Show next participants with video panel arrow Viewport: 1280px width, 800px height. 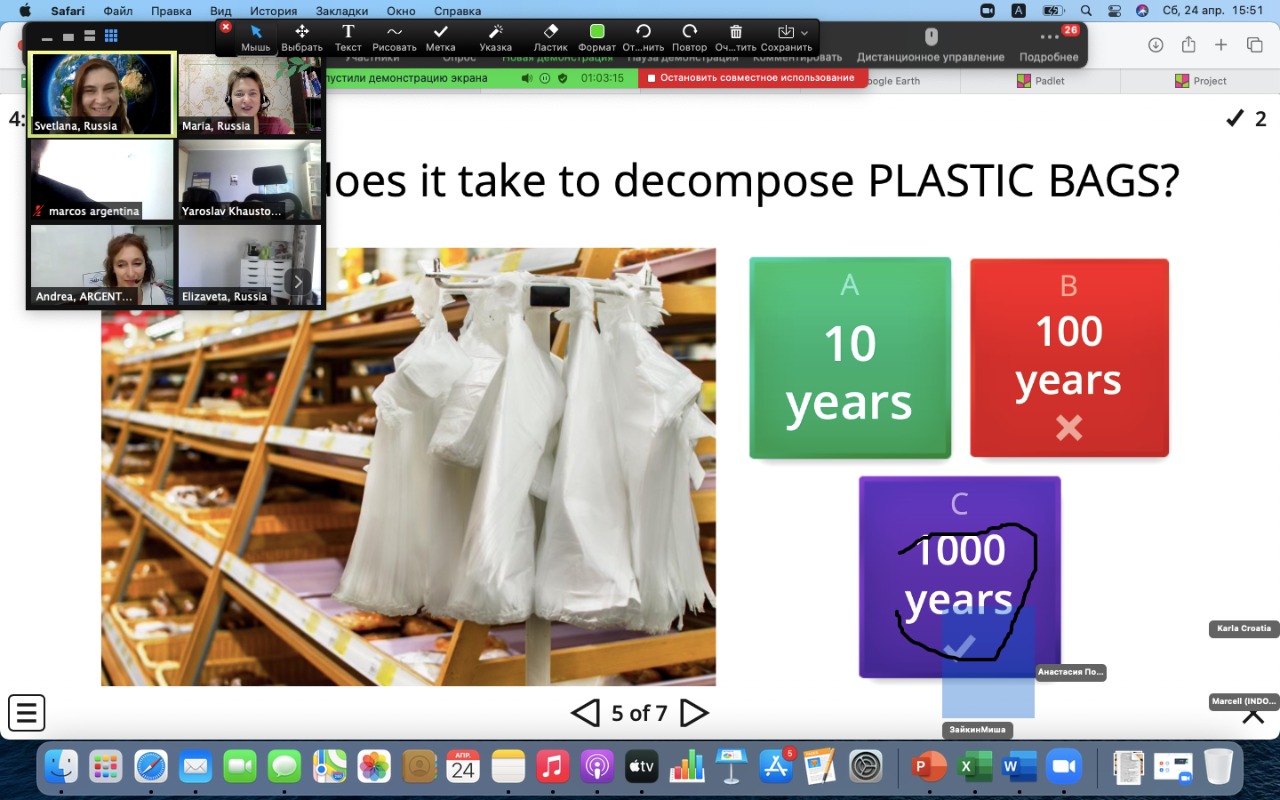tap(297, 282)
